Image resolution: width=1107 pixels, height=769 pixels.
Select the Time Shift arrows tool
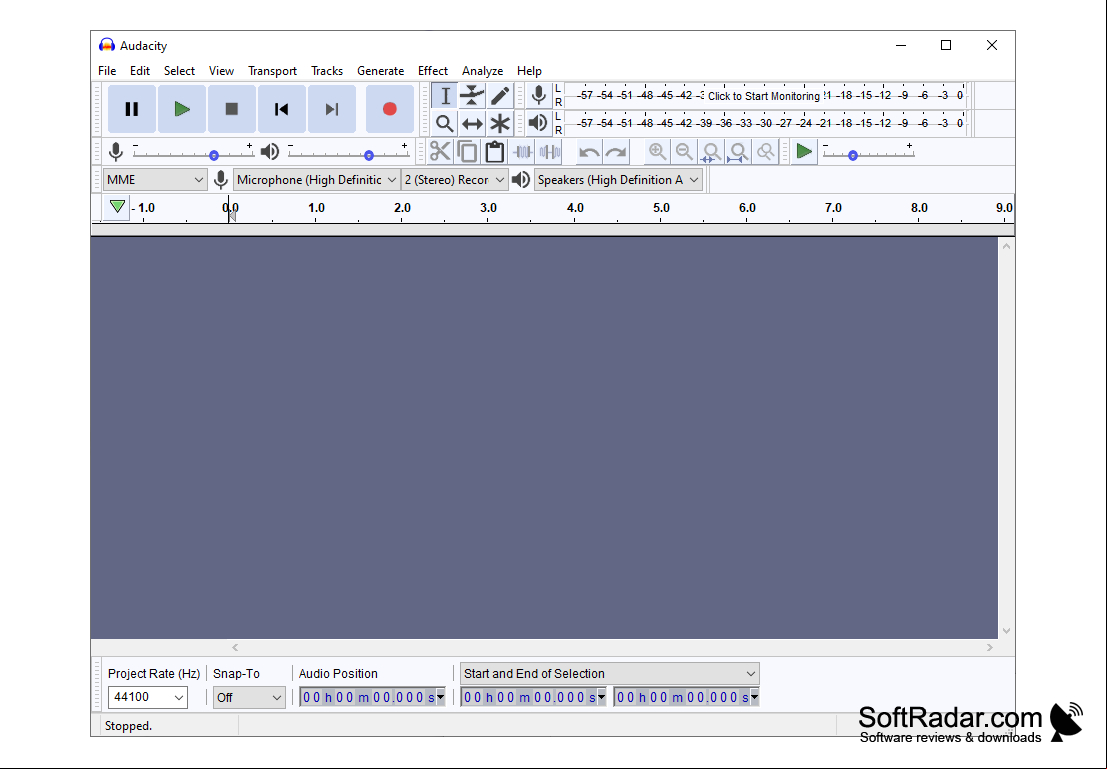pos(472,124)
